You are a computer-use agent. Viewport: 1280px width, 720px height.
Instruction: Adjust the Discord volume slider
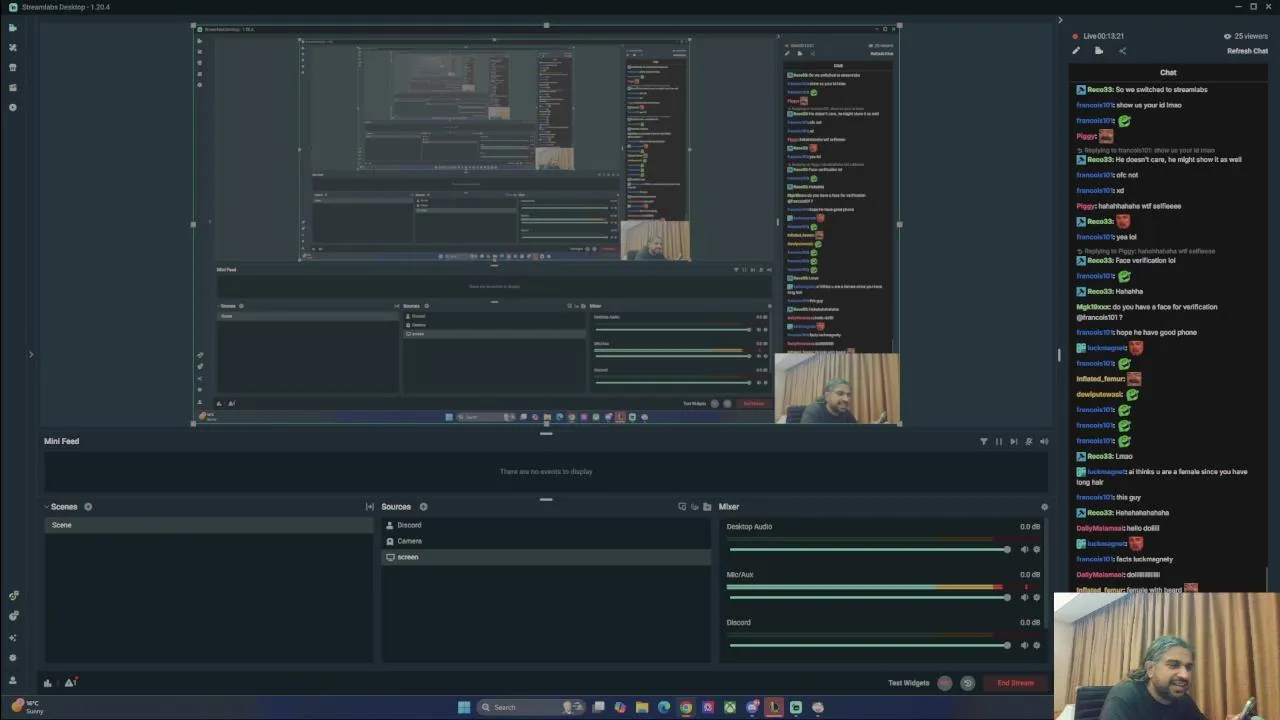tap(869, 645)
